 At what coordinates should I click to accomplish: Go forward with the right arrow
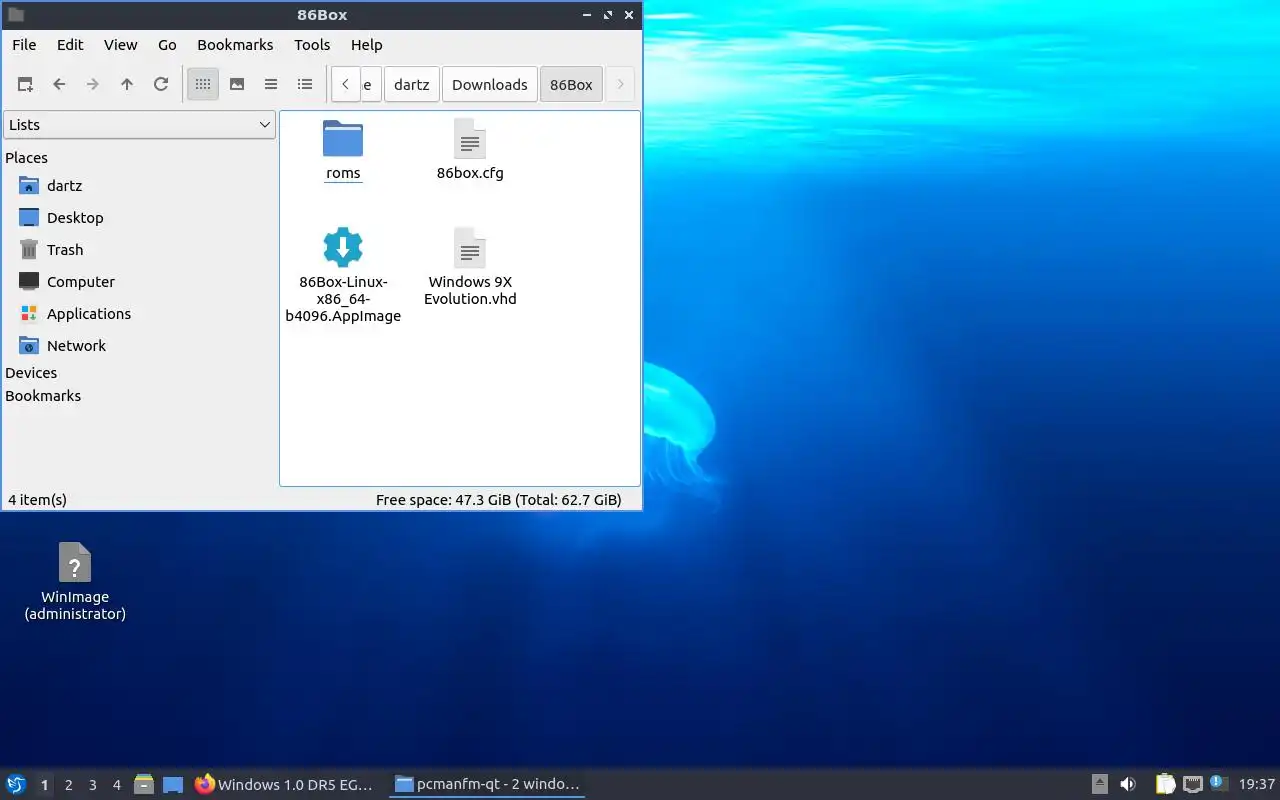pyautogui.click(x=93, y=85)
